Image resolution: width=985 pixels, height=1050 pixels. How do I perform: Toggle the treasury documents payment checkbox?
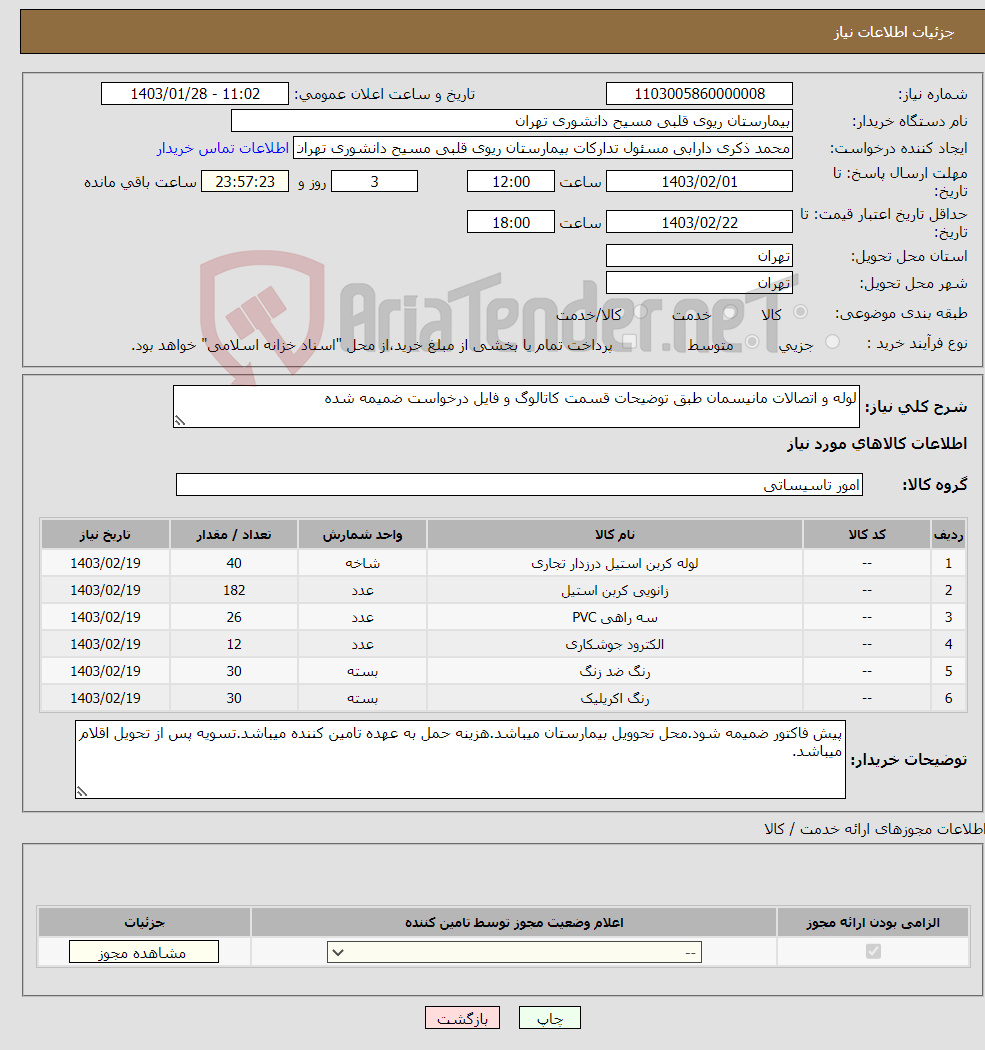tap(629, 342)
